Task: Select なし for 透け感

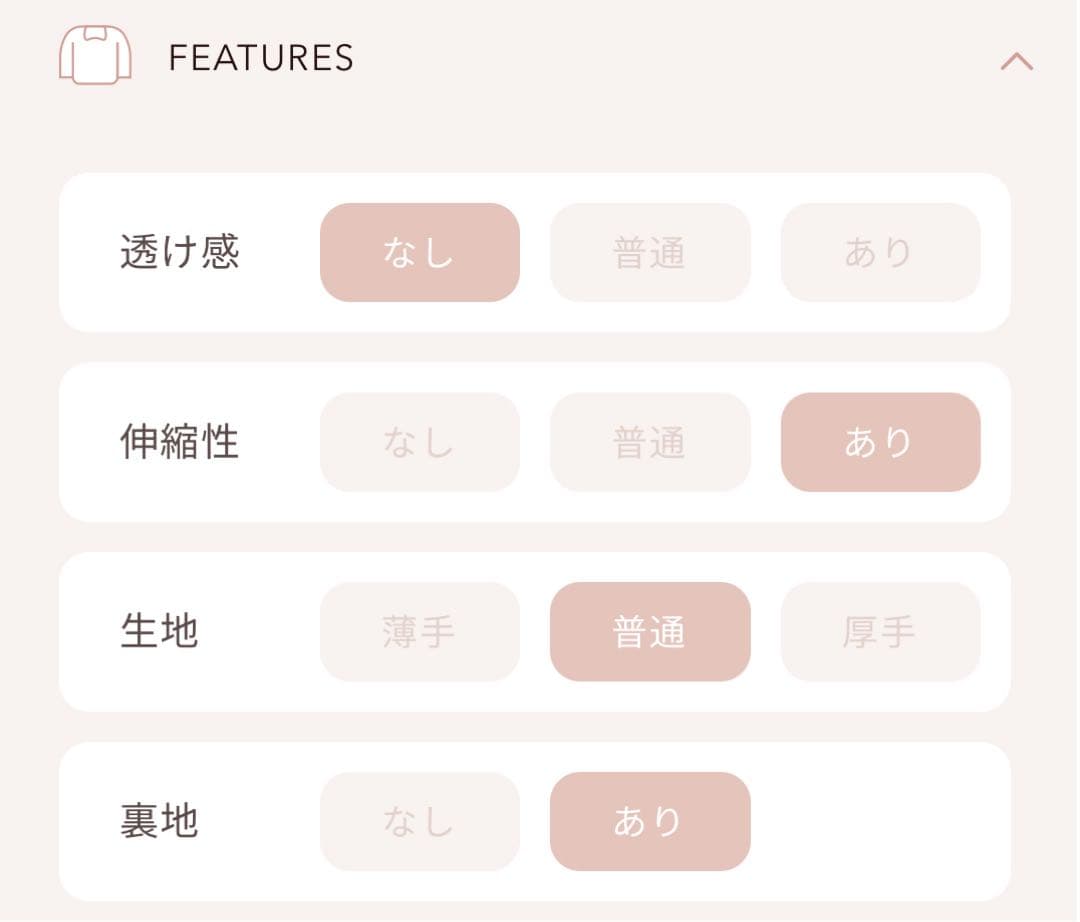Action: (x=419, y=253)
